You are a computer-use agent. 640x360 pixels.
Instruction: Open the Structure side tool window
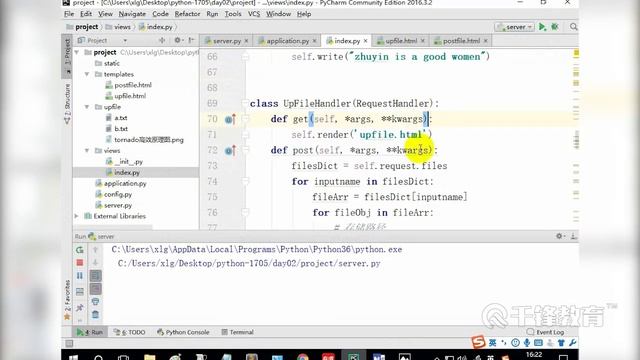point(67,104)
